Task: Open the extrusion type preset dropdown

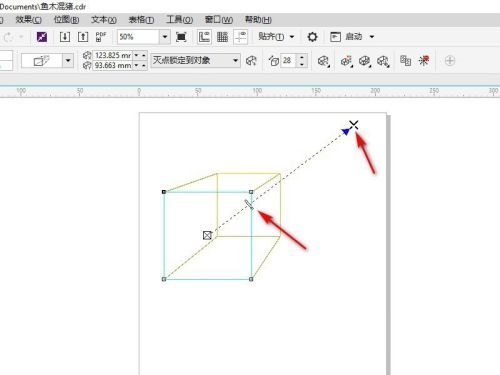Action: point(68,61)
